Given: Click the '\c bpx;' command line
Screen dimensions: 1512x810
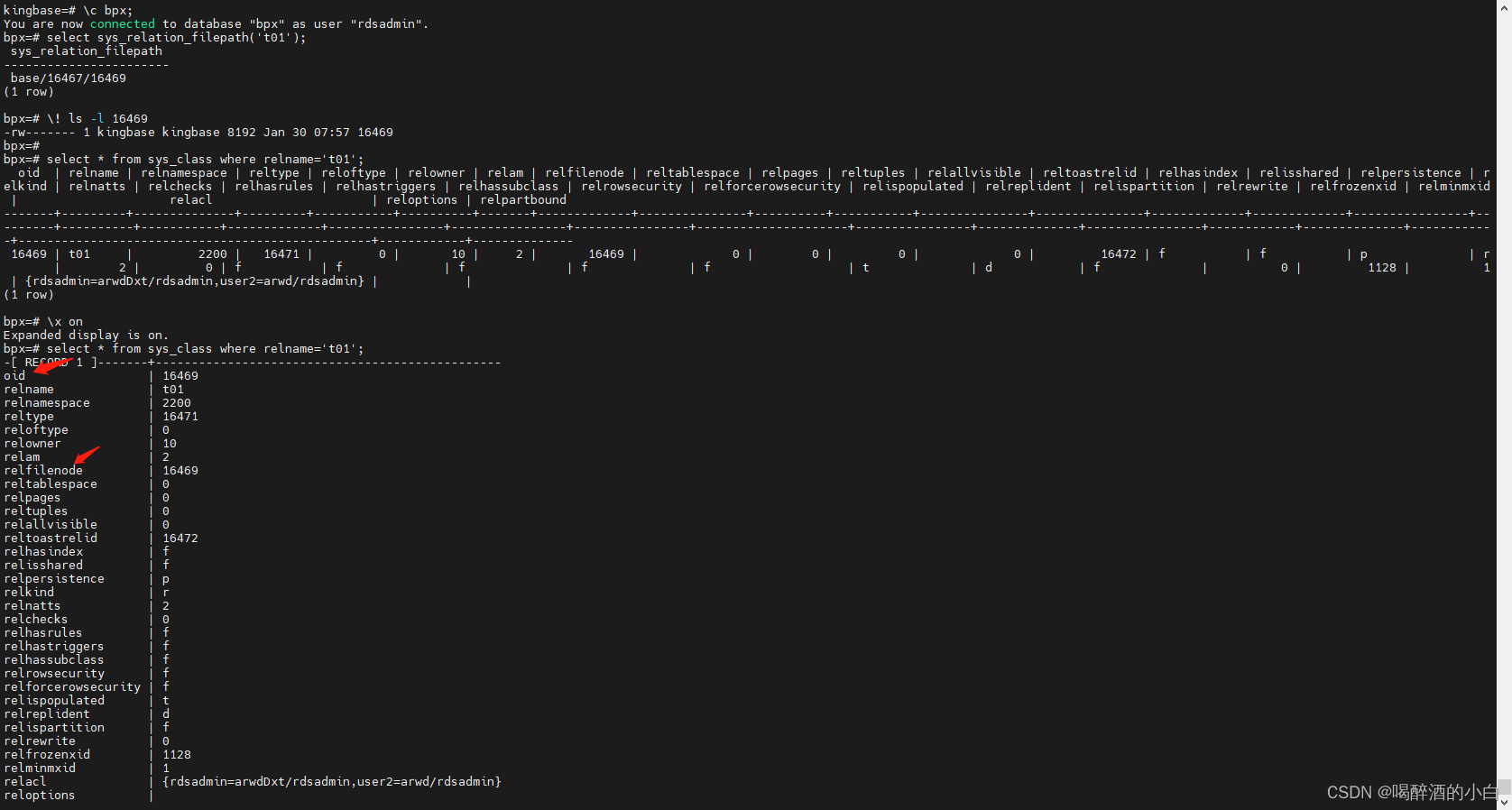Looking at the screenshot, I should [68, 11].
